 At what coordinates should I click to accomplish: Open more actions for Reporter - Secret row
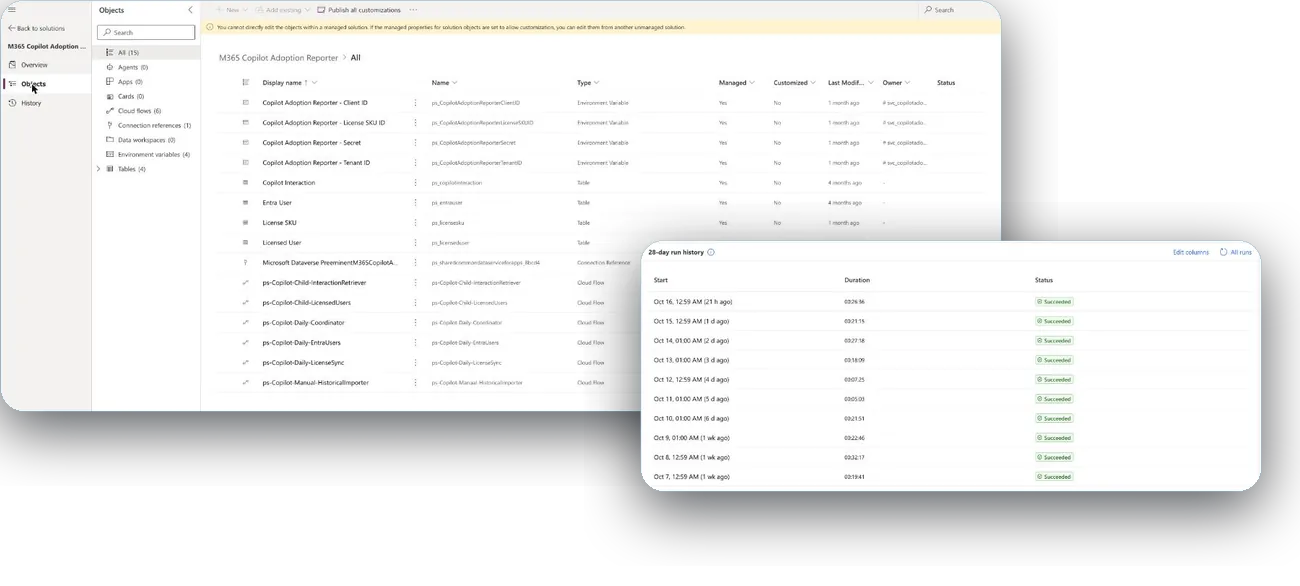coord(415,143)
